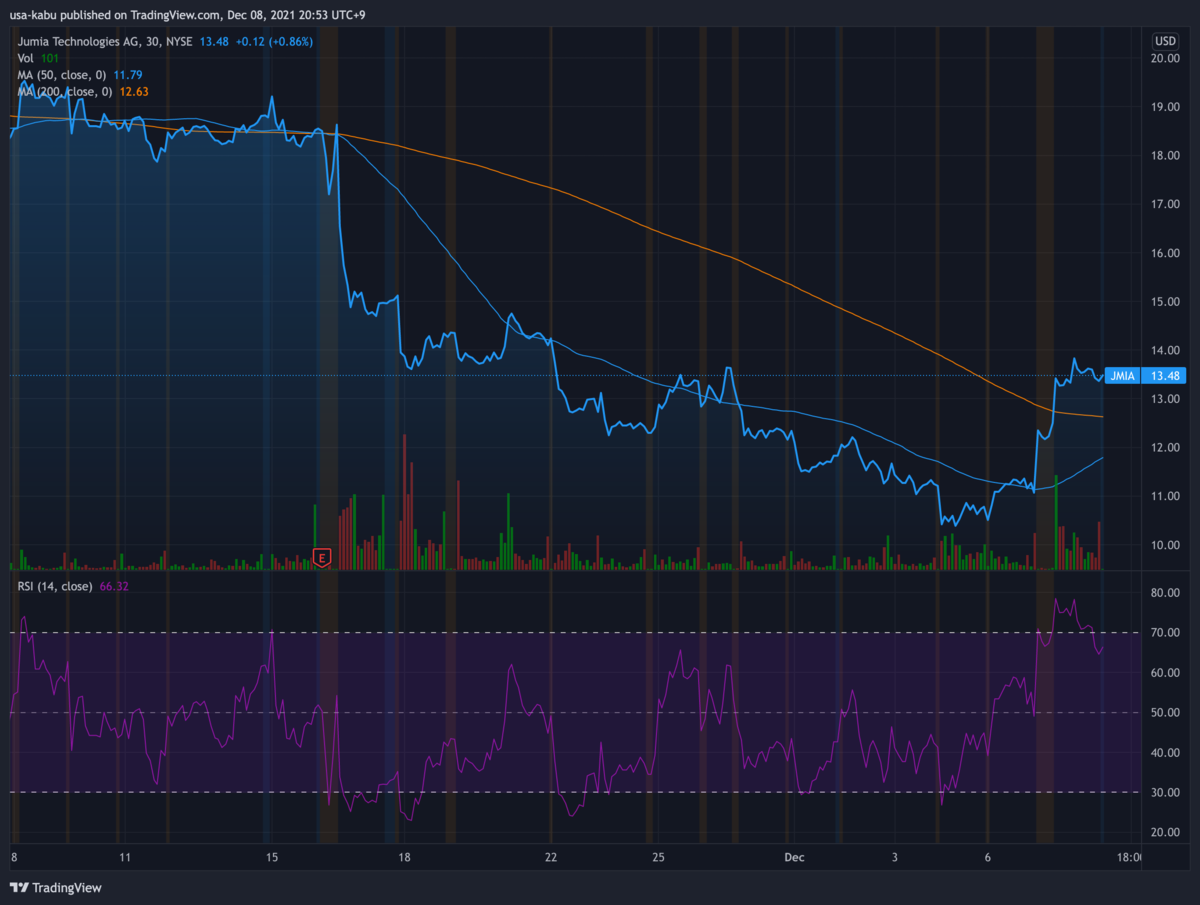Click the TradingView logo at bottom left

(x=56, y=887)
